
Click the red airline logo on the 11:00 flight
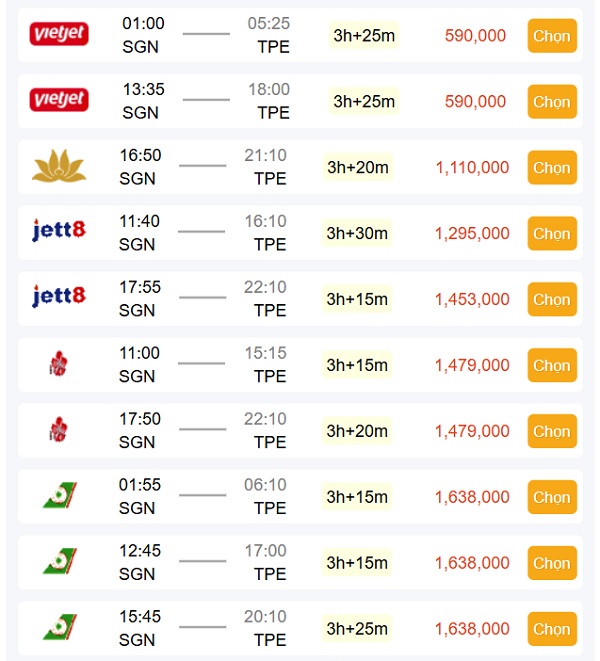coord(58,364)
